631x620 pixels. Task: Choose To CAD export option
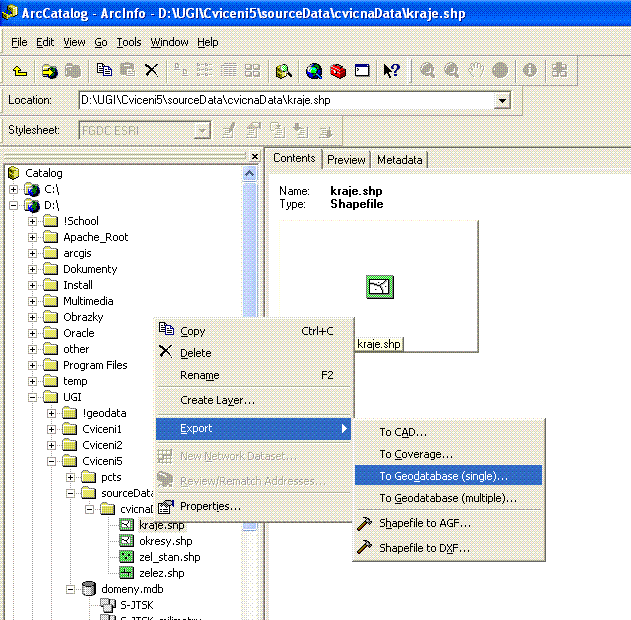[x=448, y=432]
